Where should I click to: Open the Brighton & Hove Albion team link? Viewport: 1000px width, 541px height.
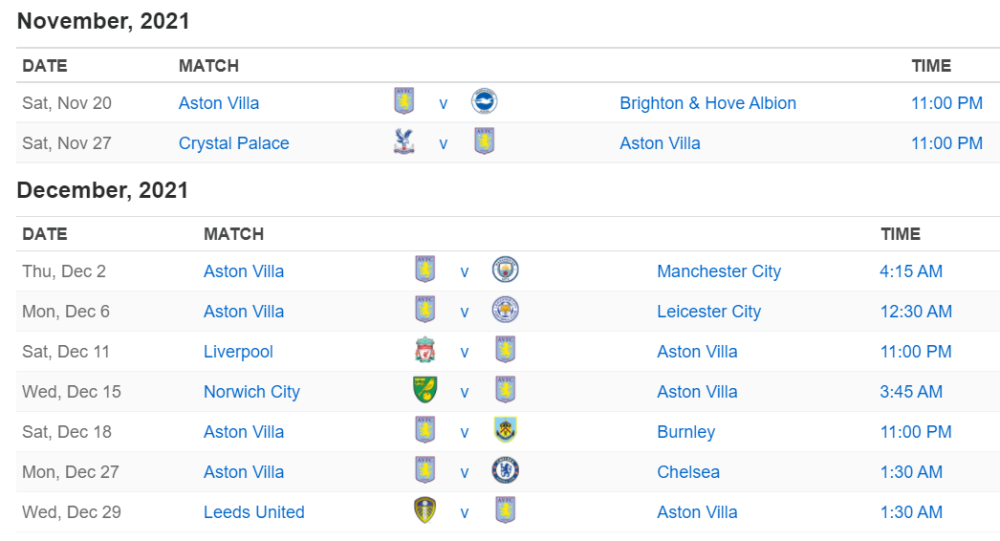708,103
